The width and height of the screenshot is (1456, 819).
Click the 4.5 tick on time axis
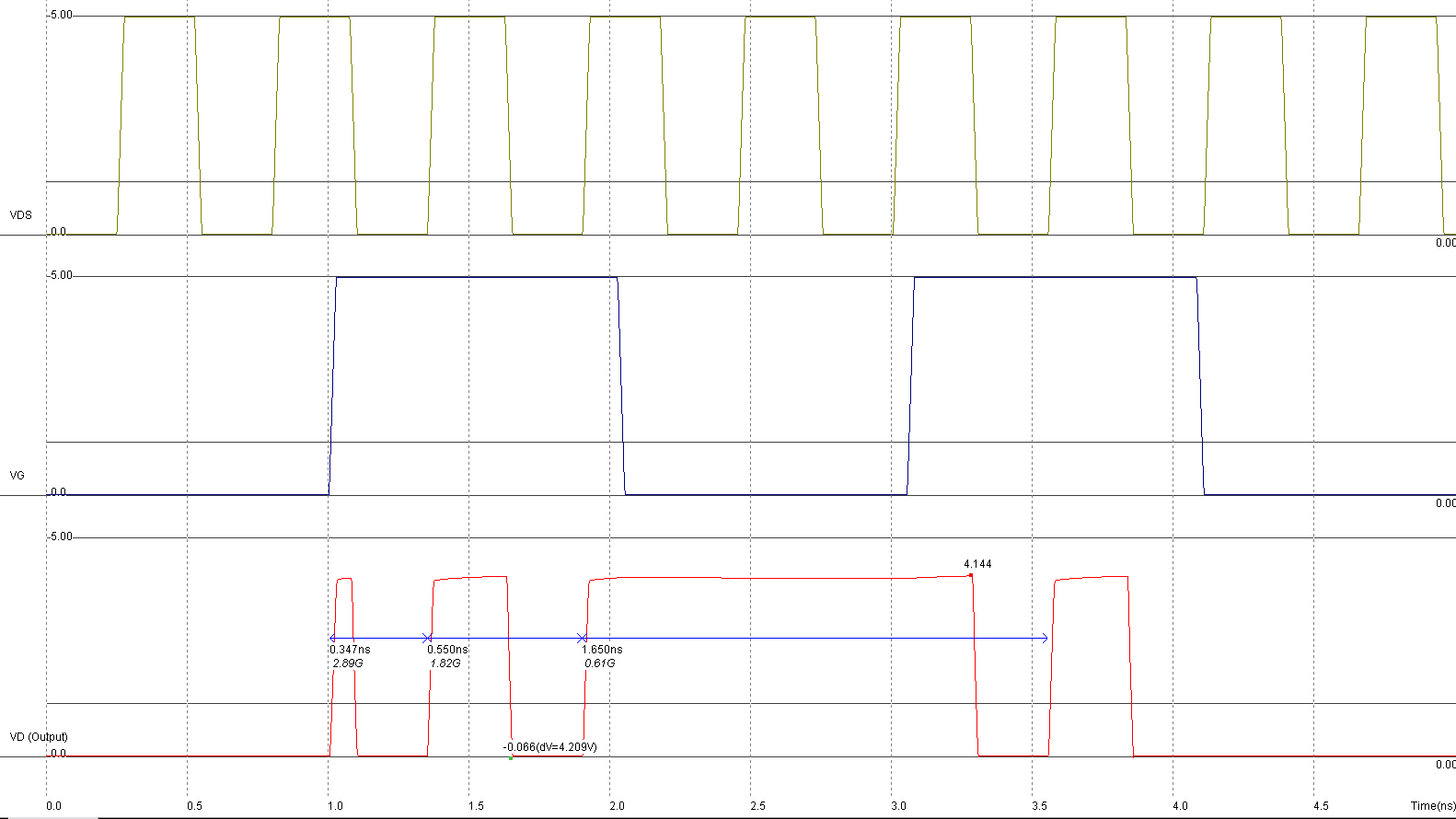1321,806
